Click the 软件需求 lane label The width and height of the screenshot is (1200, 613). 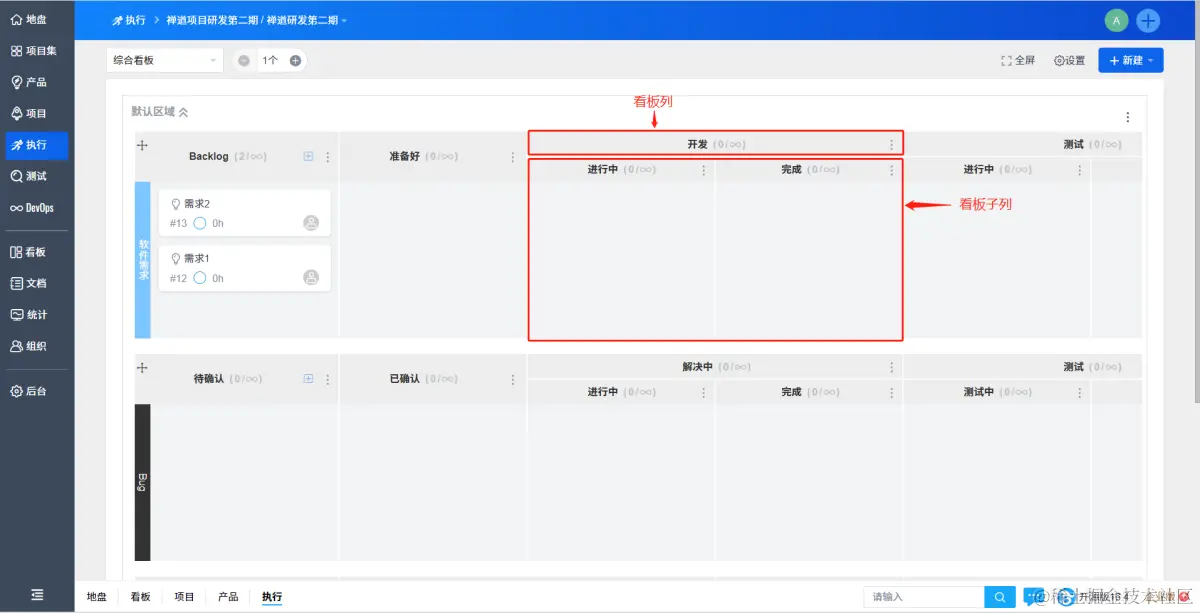(x=142, y=260)
